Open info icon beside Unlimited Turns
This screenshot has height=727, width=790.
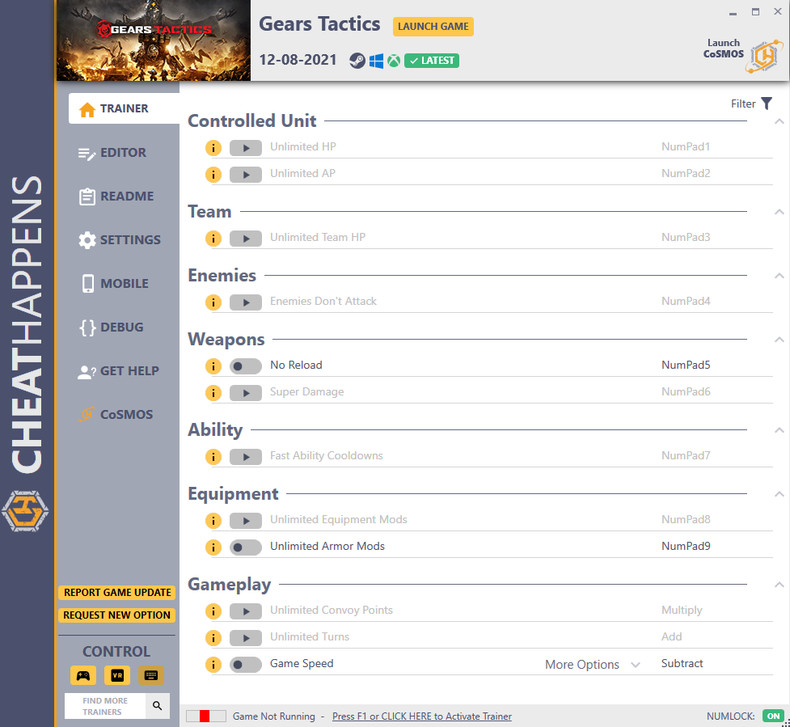click(213, 638)
